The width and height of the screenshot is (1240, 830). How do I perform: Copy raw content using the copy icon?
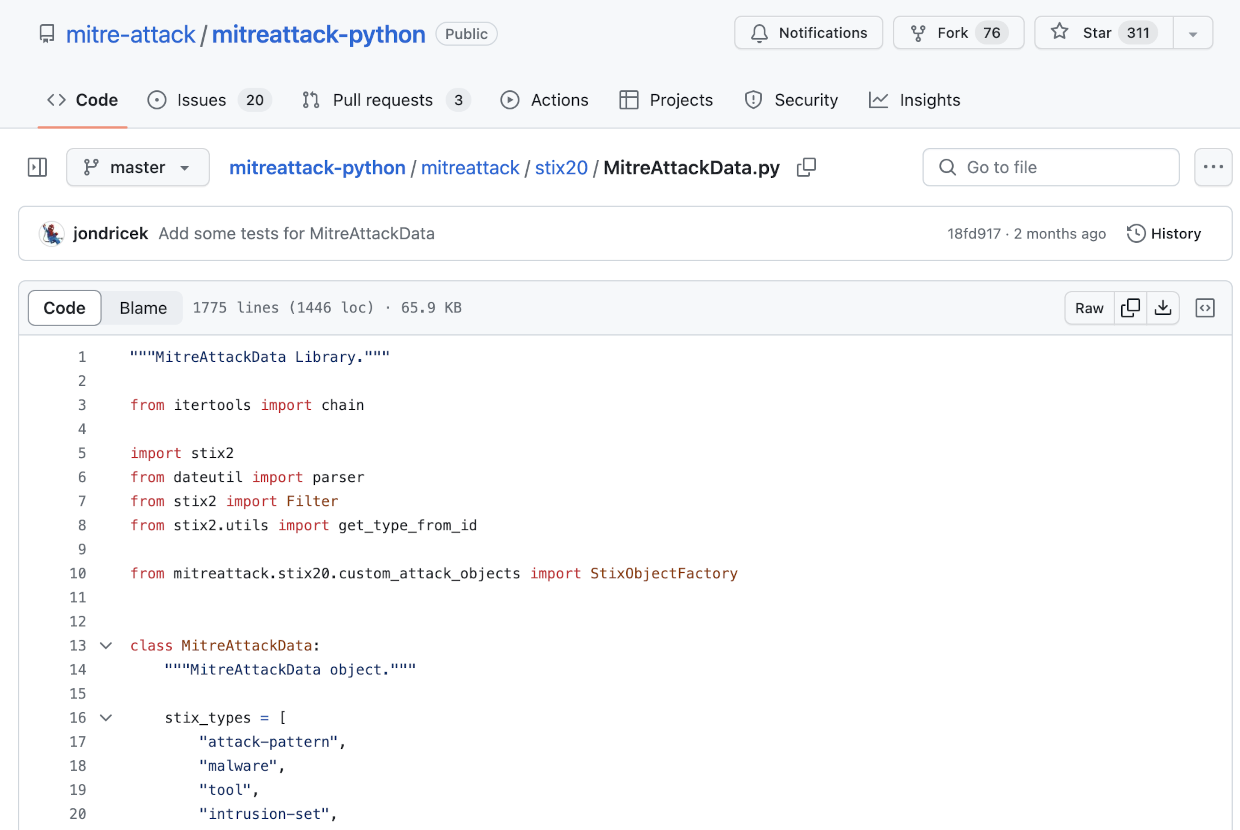pos(1130,308)
